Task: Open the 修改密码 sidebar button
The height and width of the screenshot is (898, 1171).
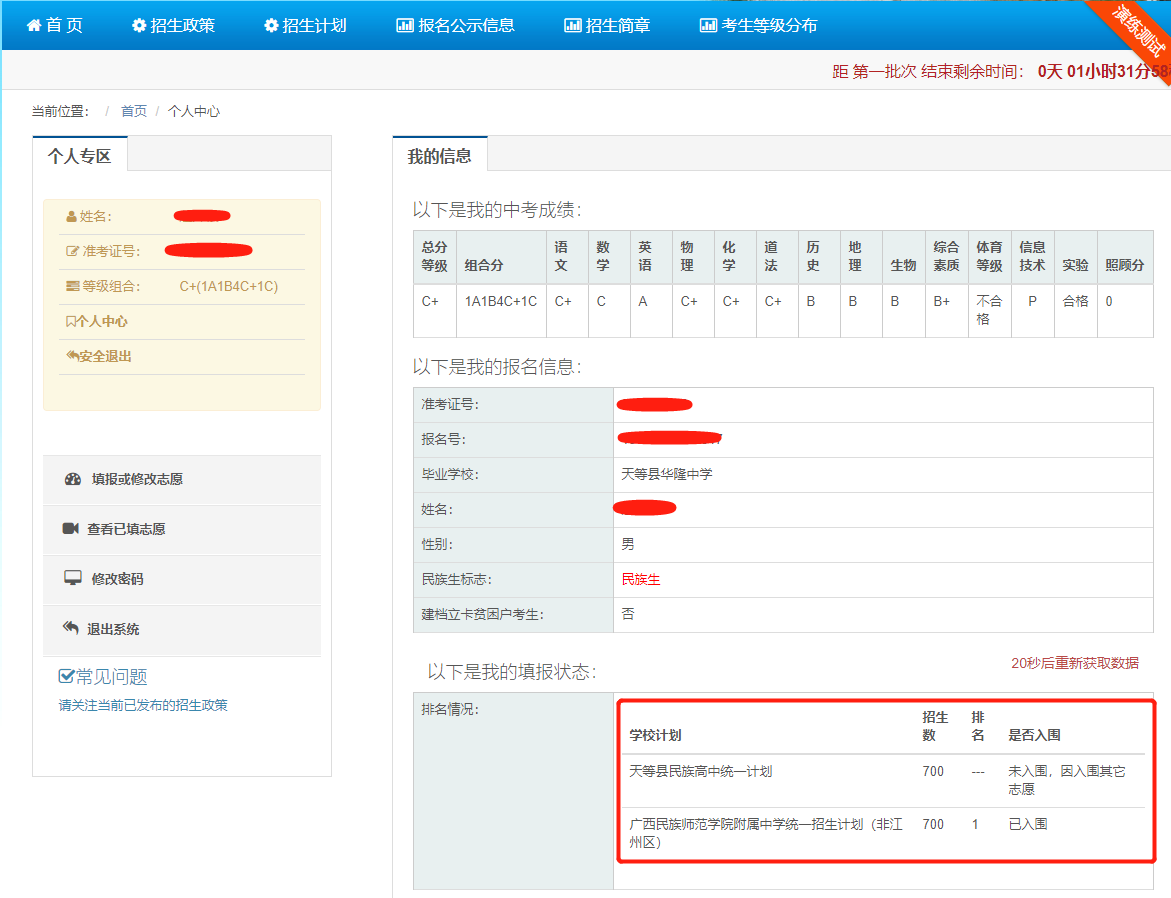Action: click(x=117, y=579)
